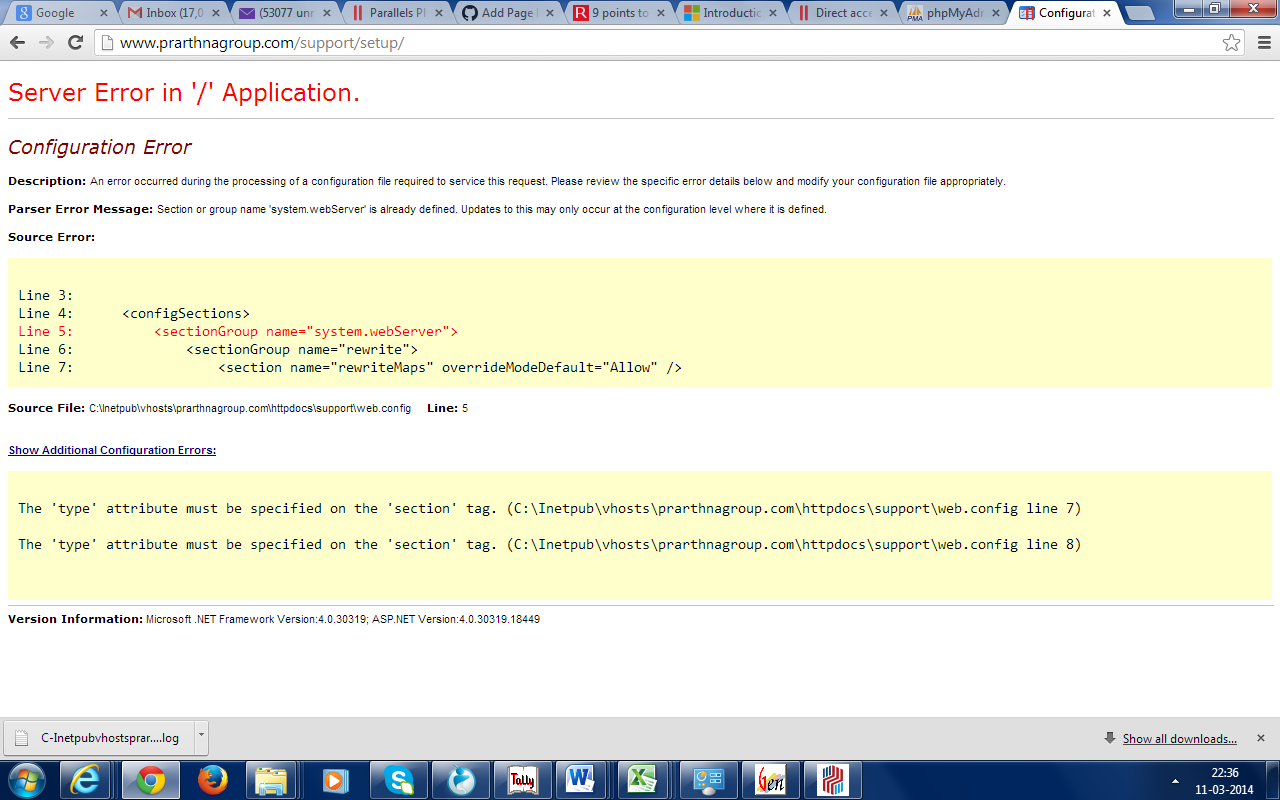Click the error mentioning web.config line 8
1280x800 pixels.
[x=550, y=545]
